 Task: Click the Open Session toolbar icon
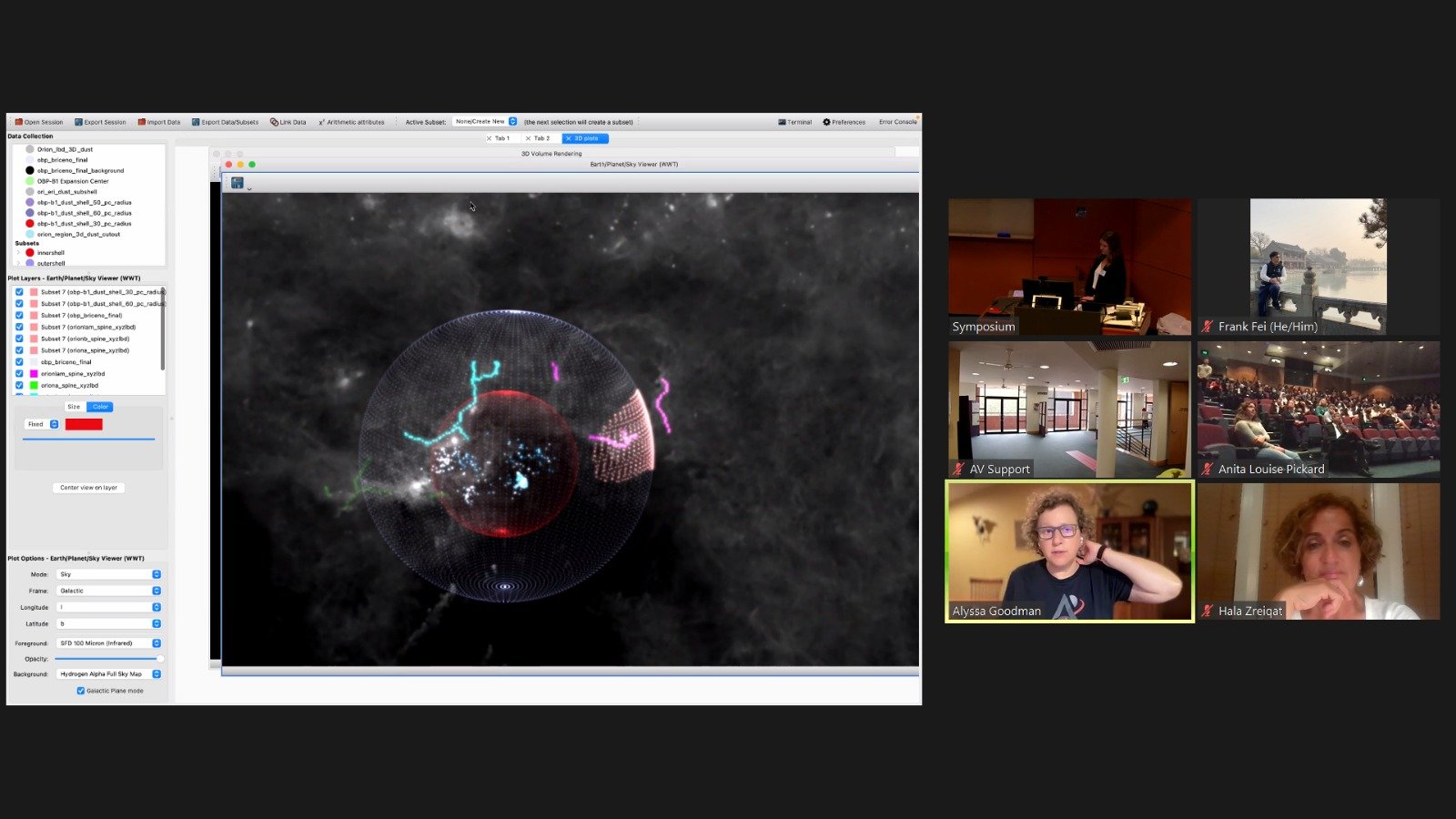(19, 122)
